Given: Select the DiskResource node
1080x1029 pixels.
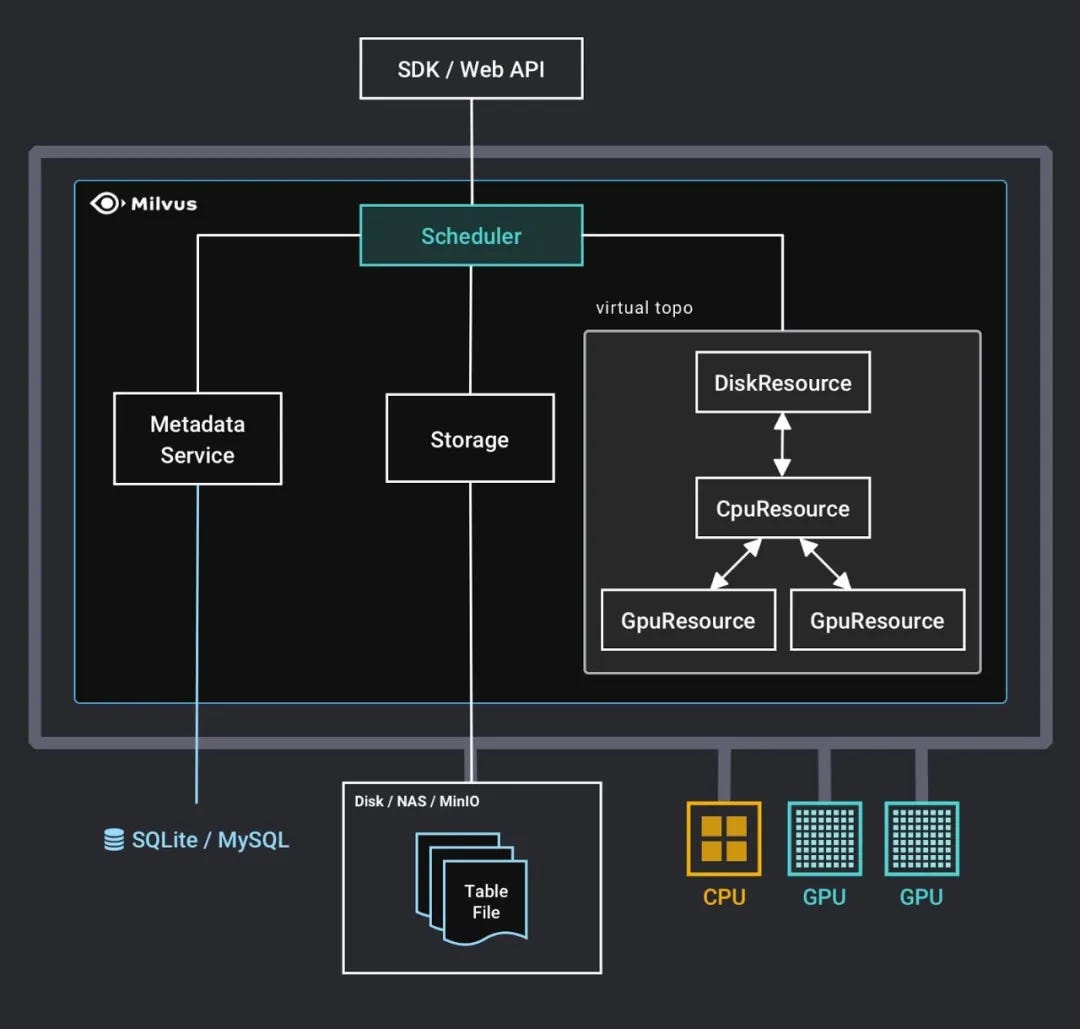Looking at the screenshot, I should pyautogui.click(x=782, y=382).
